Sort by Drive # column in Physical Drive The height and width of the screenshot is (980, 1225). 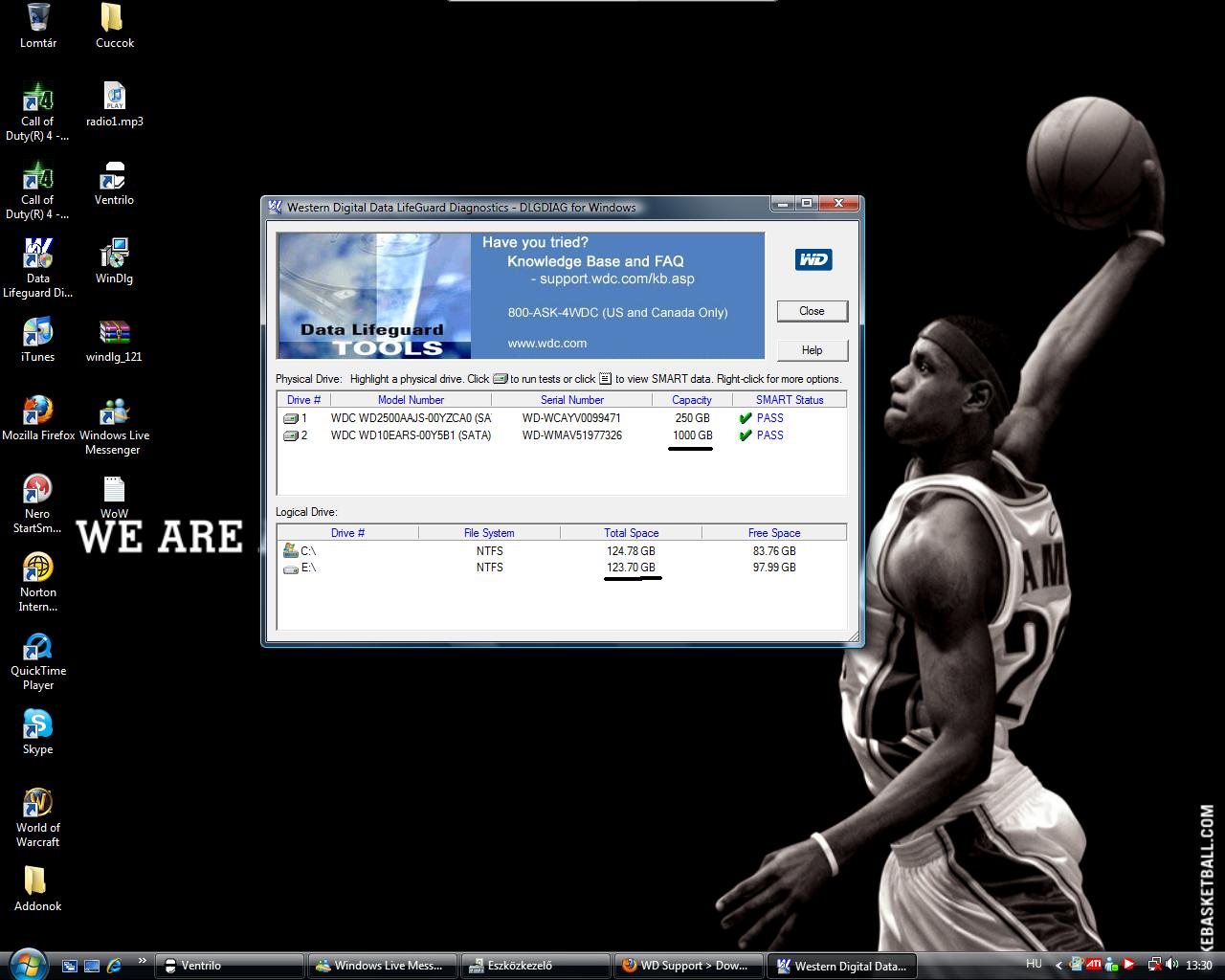point(303,400)
